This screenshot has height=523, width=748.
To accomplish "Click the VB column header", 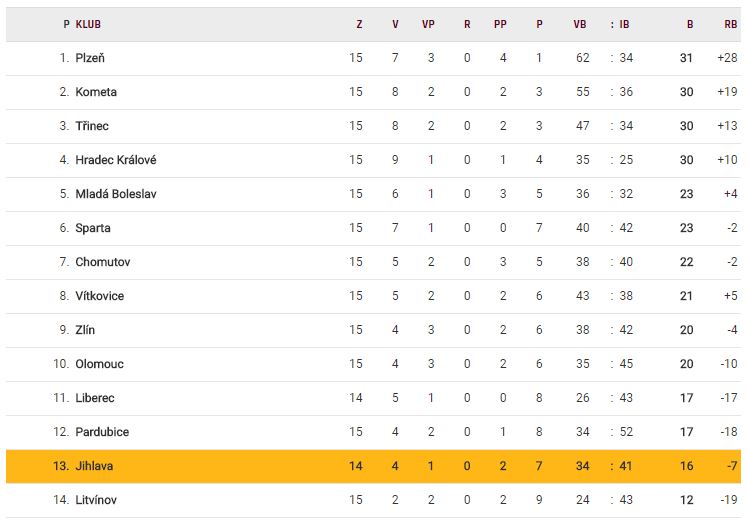I will 580,24.
